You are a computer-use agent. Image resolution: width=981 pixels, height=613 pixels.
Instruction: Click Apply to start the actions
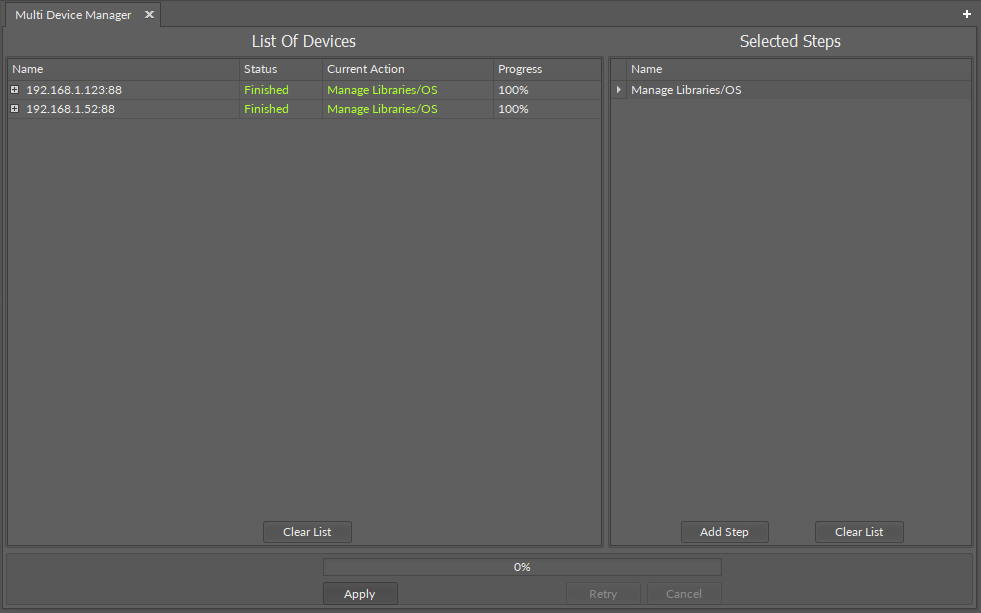(x=360, y=593)
